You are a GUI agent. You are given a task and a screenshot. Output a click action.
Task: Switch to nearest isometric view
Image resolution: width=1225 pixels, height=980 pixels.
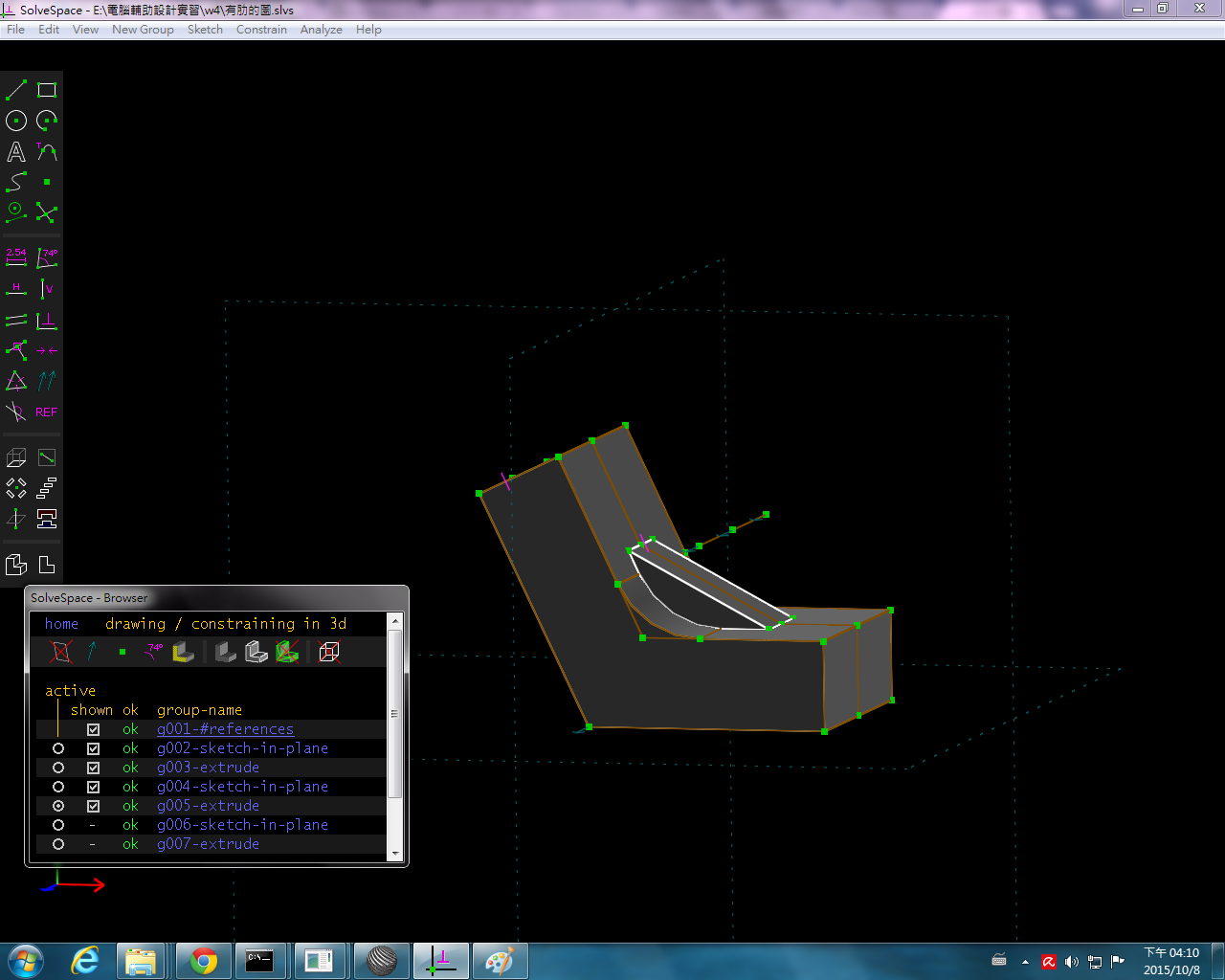tap(16, 565)
